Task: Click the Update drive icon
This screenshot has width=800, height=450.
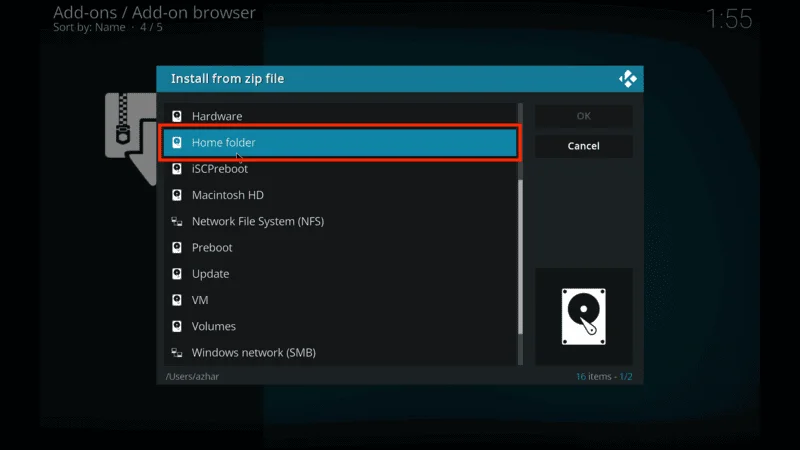Action: [177, 274]
